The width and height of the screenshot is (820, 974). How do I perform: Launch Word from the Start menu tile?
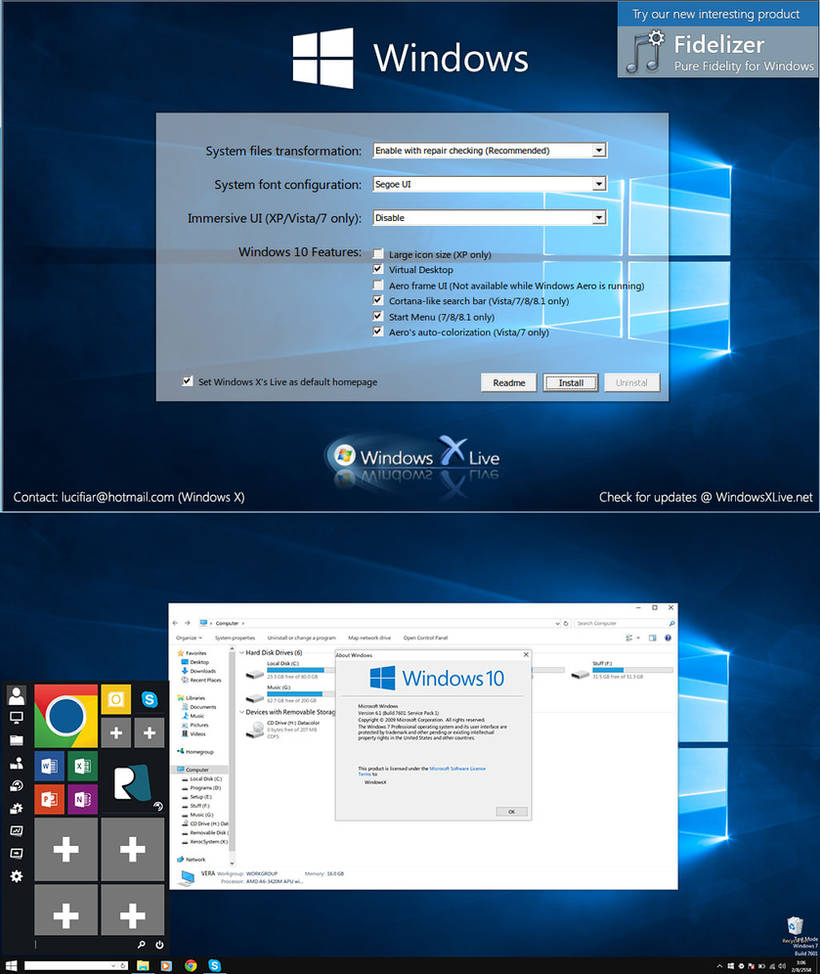pos(49,766)
